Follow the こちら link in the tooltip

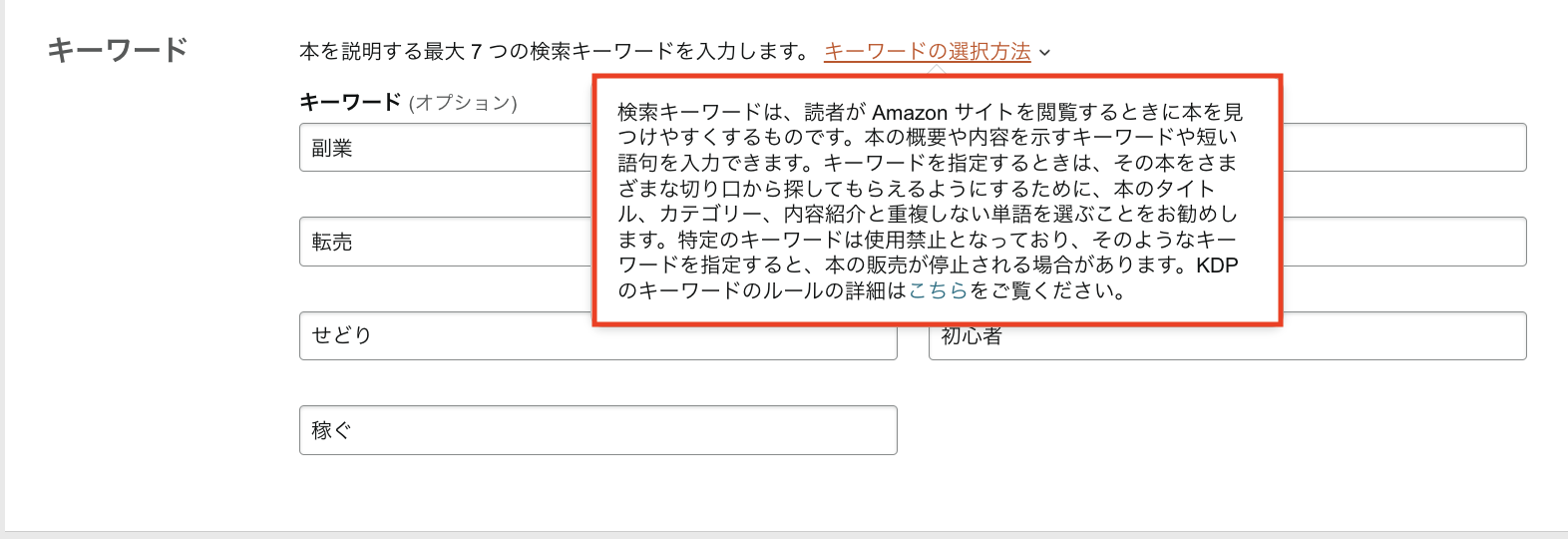(x=938, y=290)
